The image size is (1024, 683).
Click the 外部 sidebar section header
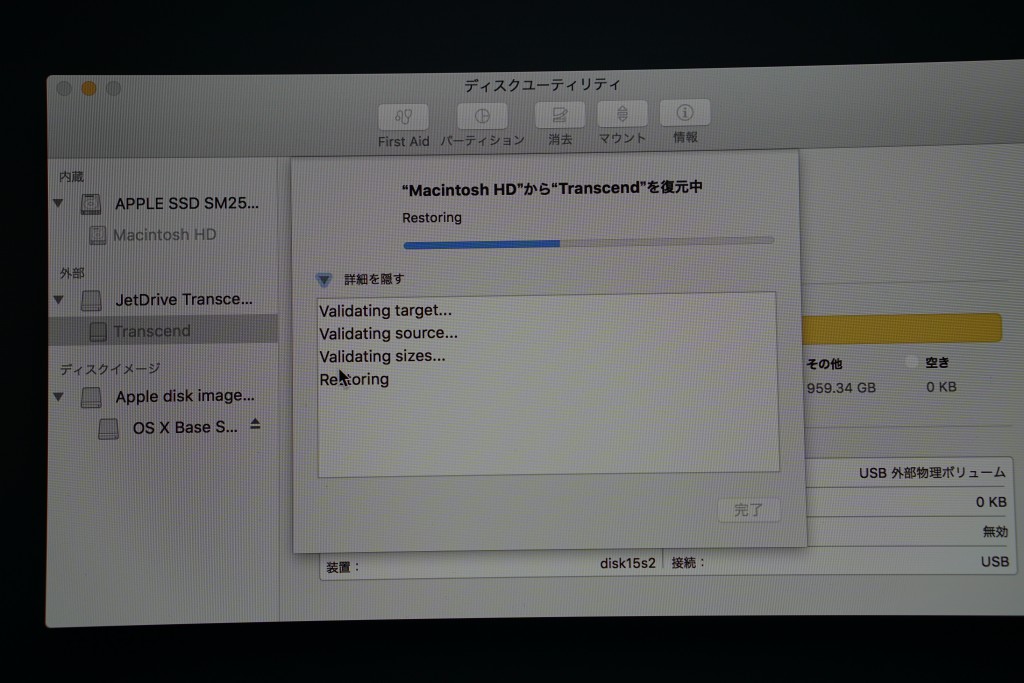72,273
